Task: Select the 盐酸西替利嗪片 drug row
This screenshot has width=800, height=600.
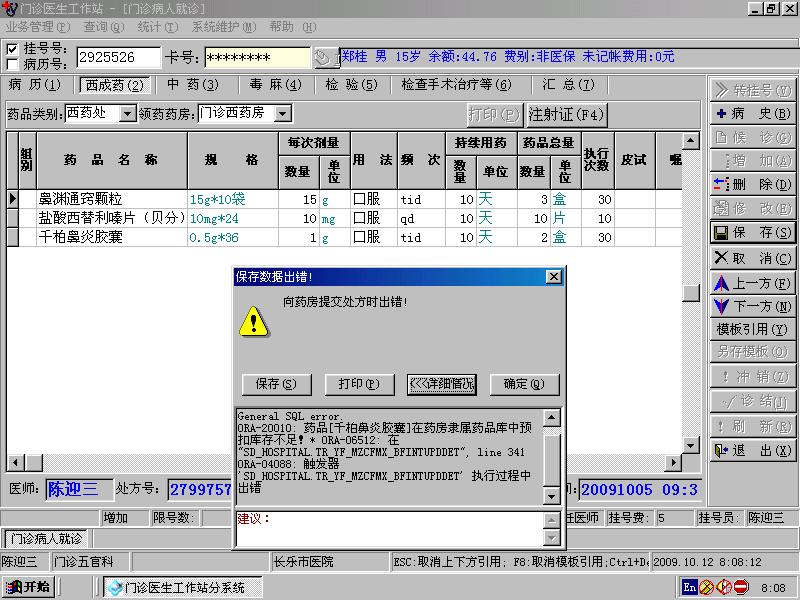Action: click(x=344, y=218)
